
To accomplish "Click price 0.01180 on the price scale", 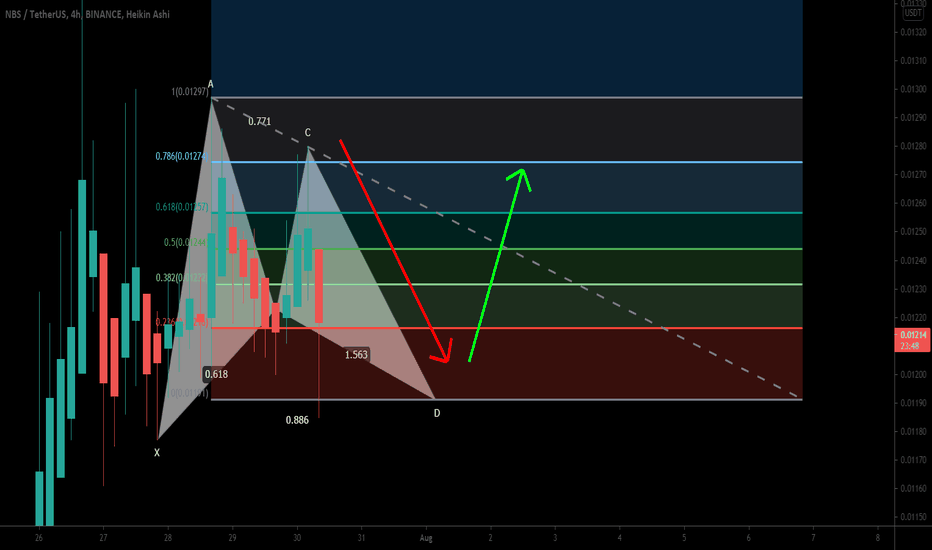I will pos(913,432).
